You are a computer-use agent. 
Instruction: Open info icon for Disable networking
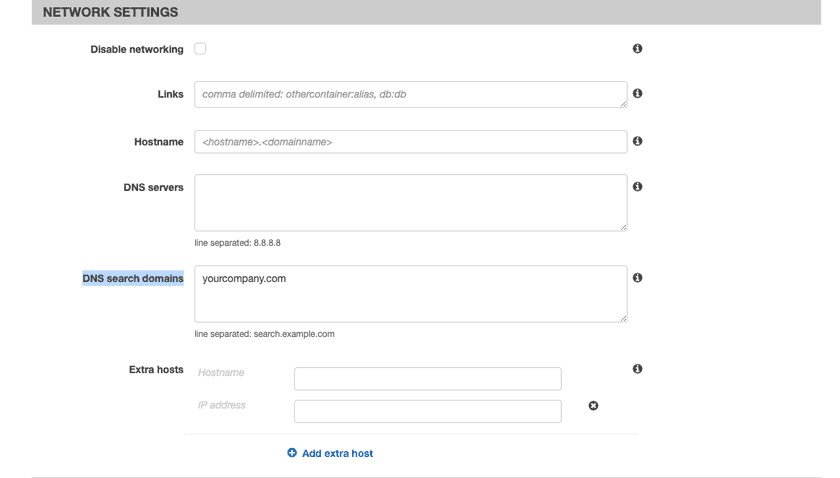click(x=637, y=49)
